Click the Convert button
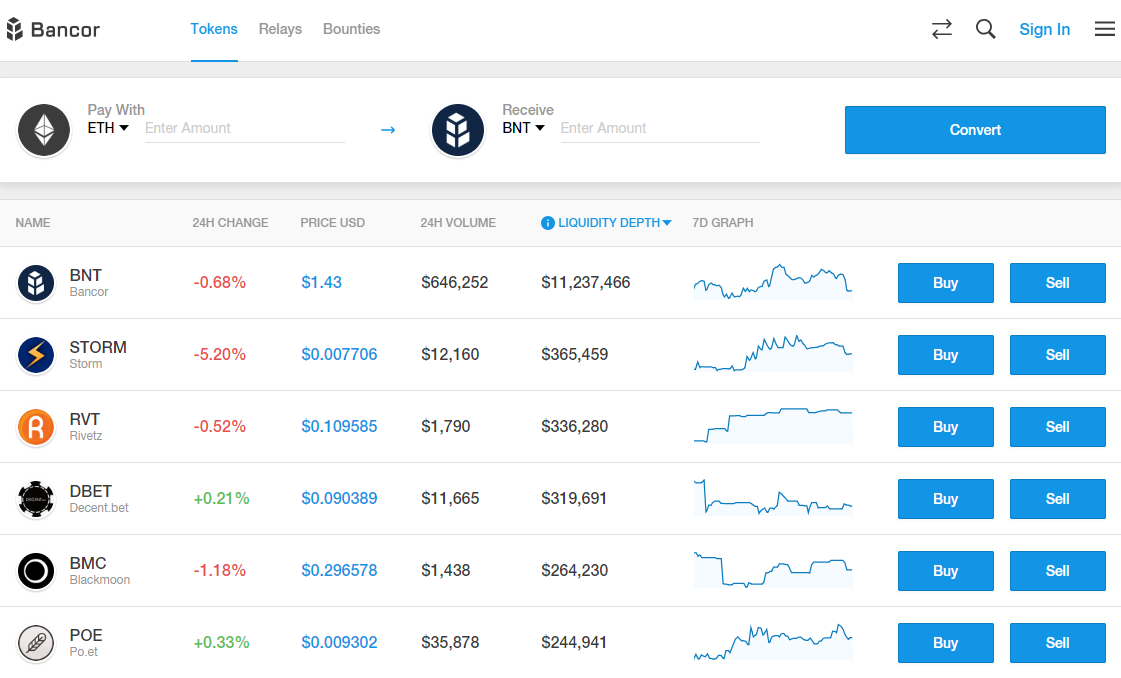This screenshot has width=1121, height=678. coord(975,130)
